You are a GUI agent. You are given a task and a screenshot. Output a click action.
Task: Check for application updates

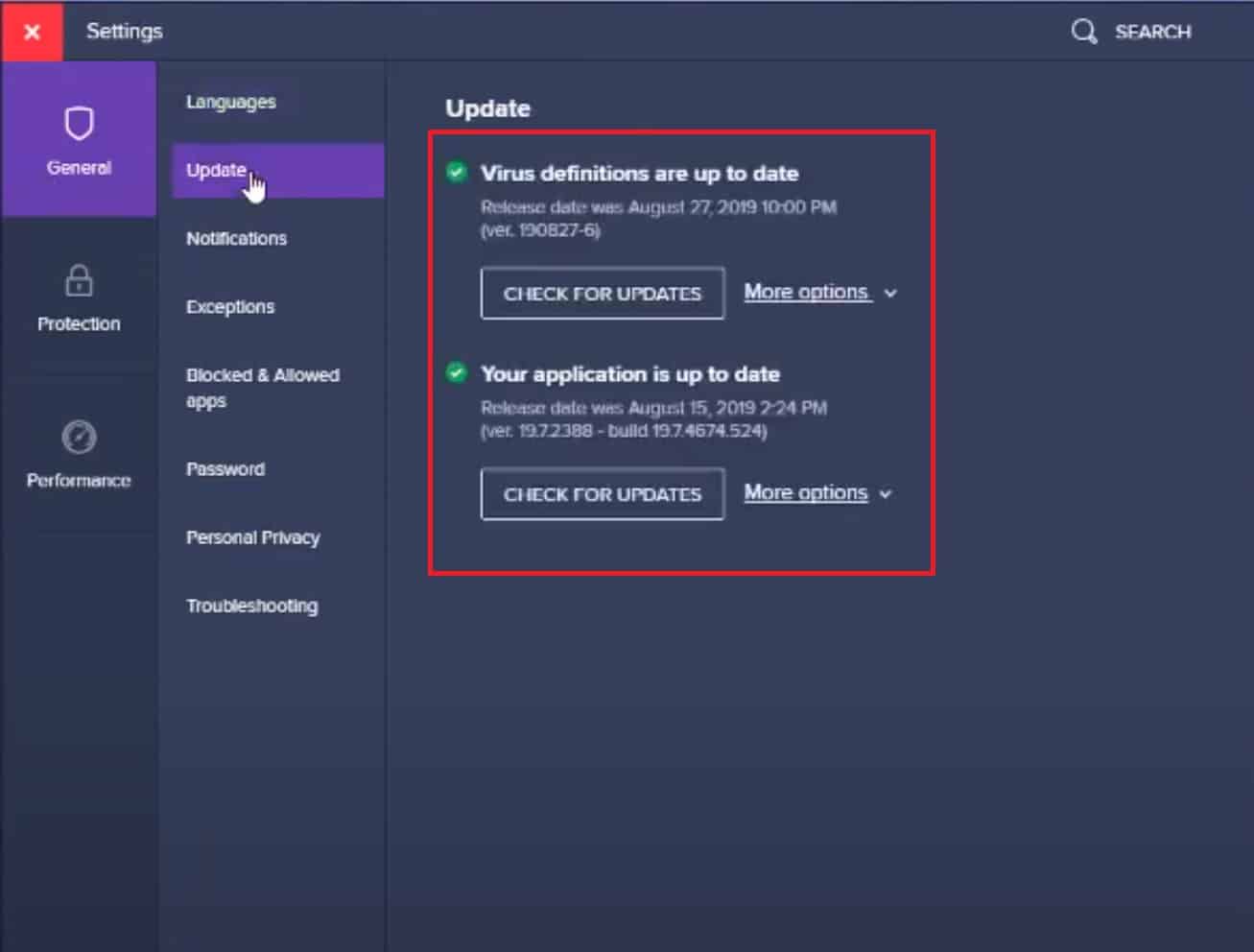click(603, 493)
